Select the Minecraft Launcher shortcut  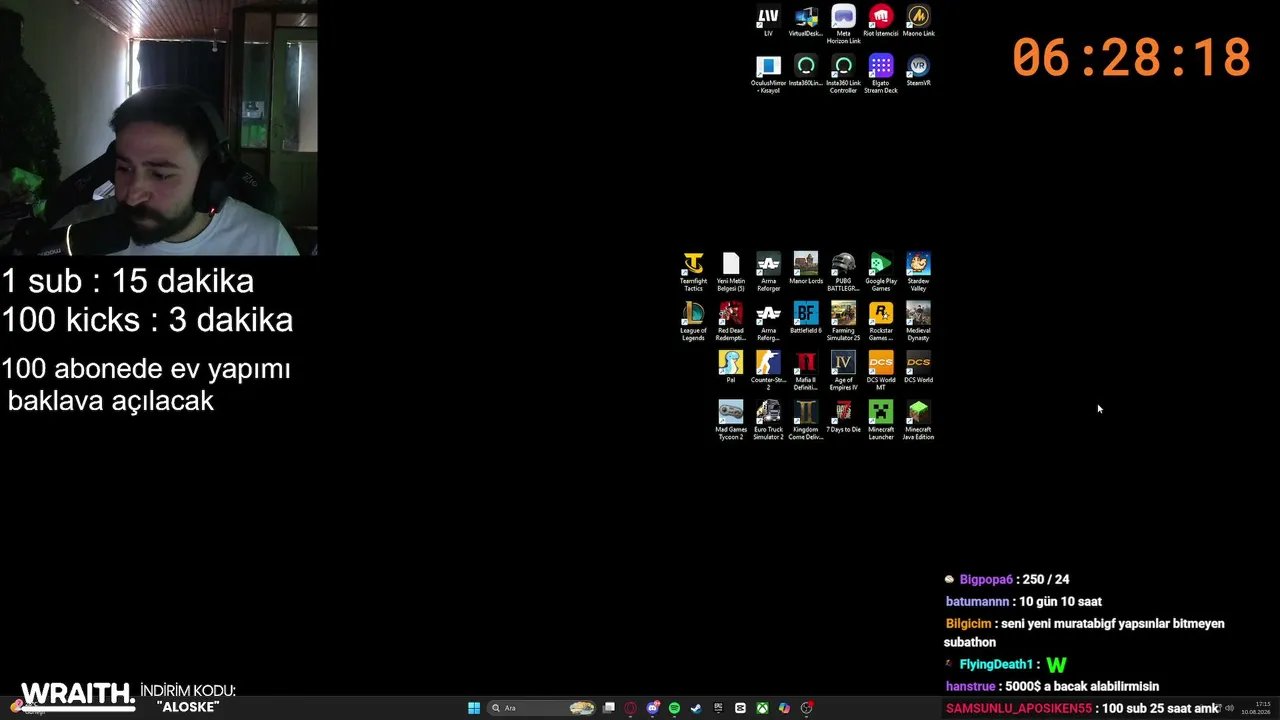click(x=881, y=420)
